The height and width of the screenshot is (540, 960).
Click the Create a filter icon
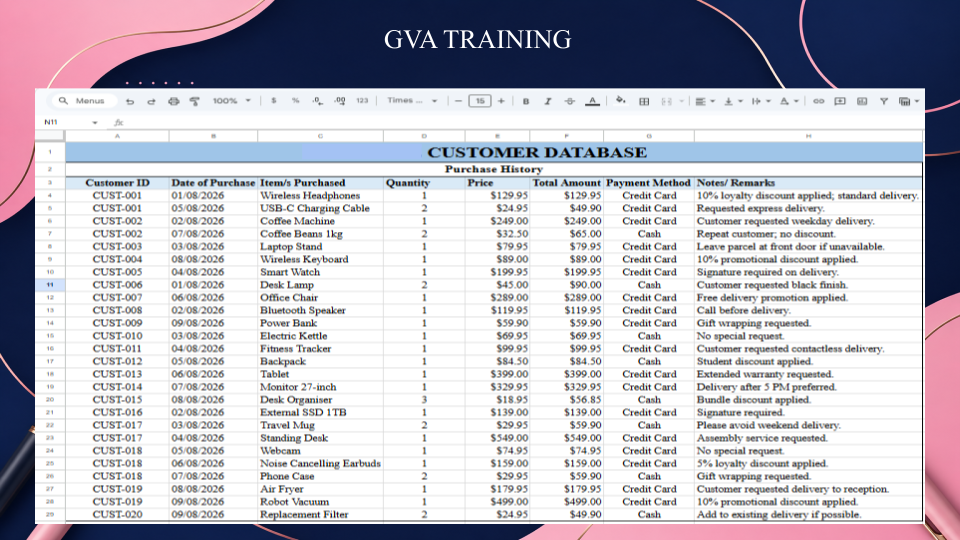(883, 101)
